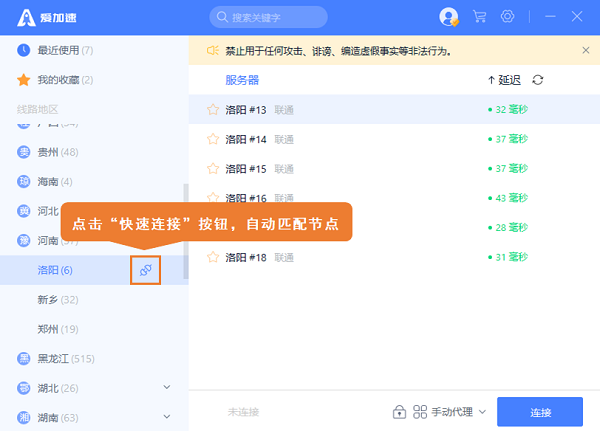
Task: Click the lock icon in bottom bar
Action: pos(399,412)
